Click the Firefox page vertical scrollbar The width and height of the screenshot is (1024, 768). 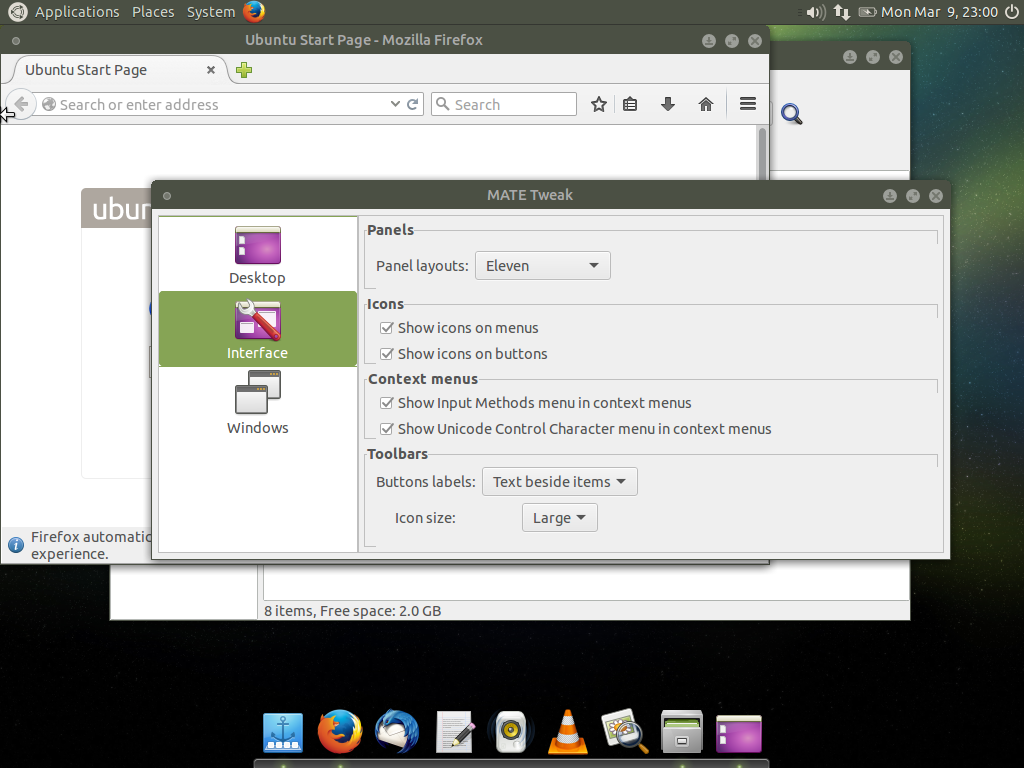762,152
